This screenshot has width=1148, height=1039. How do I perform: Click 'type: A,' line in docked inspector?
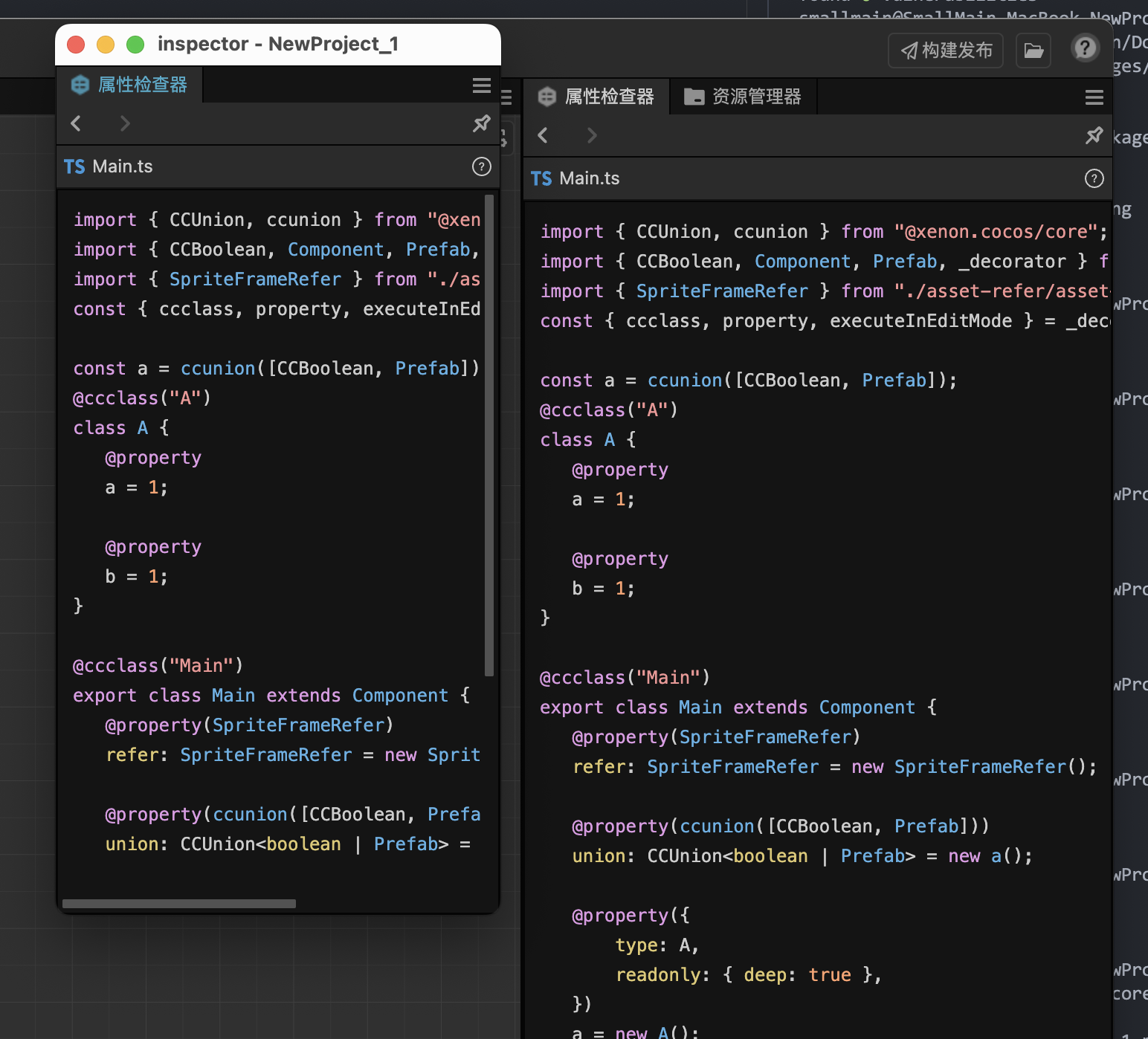(657, 945)
